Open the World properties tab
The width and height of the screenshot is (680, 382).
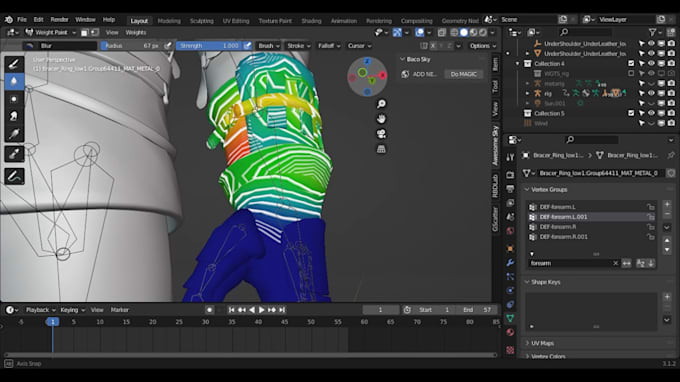tap(510, 231)
